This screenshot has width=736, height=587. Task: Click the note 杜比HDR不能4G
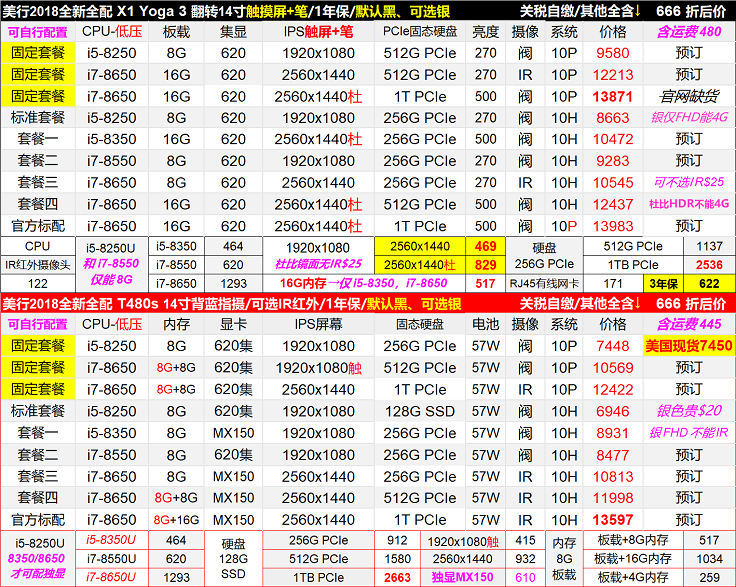coord(689,204)
